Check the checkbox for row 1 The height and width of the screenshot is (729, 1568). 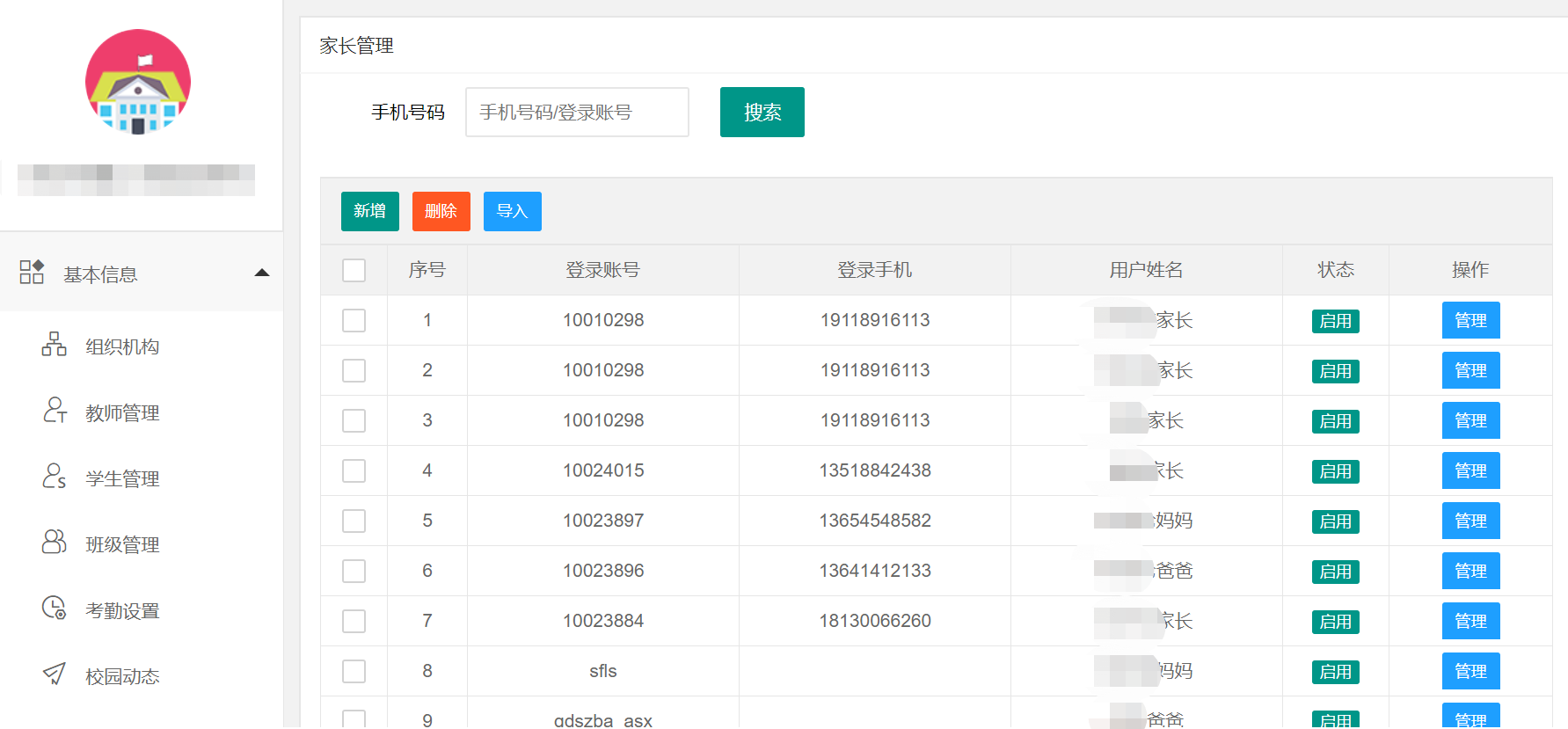[354, 320]
